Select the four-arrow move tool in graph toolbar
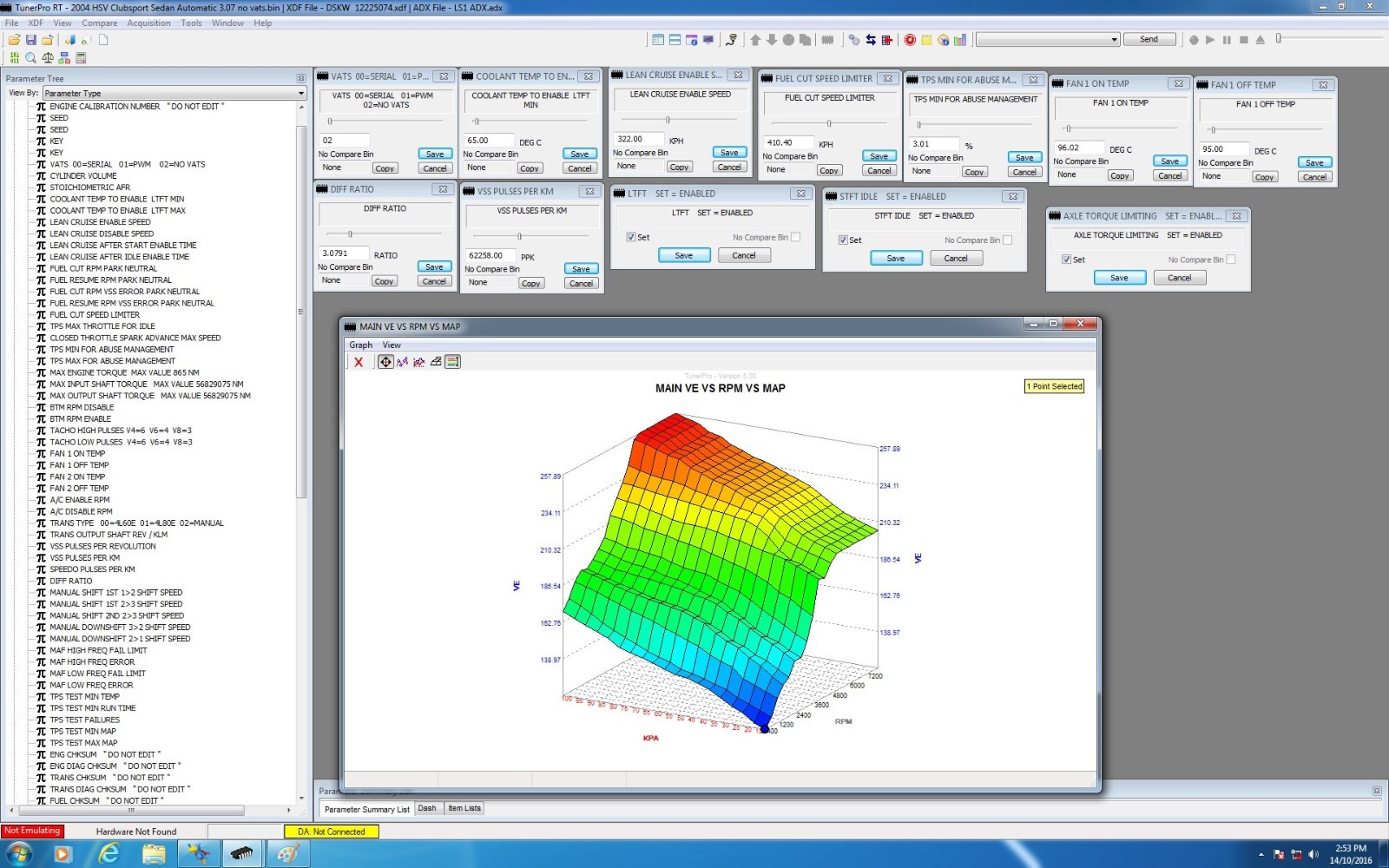 [x=385, y=362]
